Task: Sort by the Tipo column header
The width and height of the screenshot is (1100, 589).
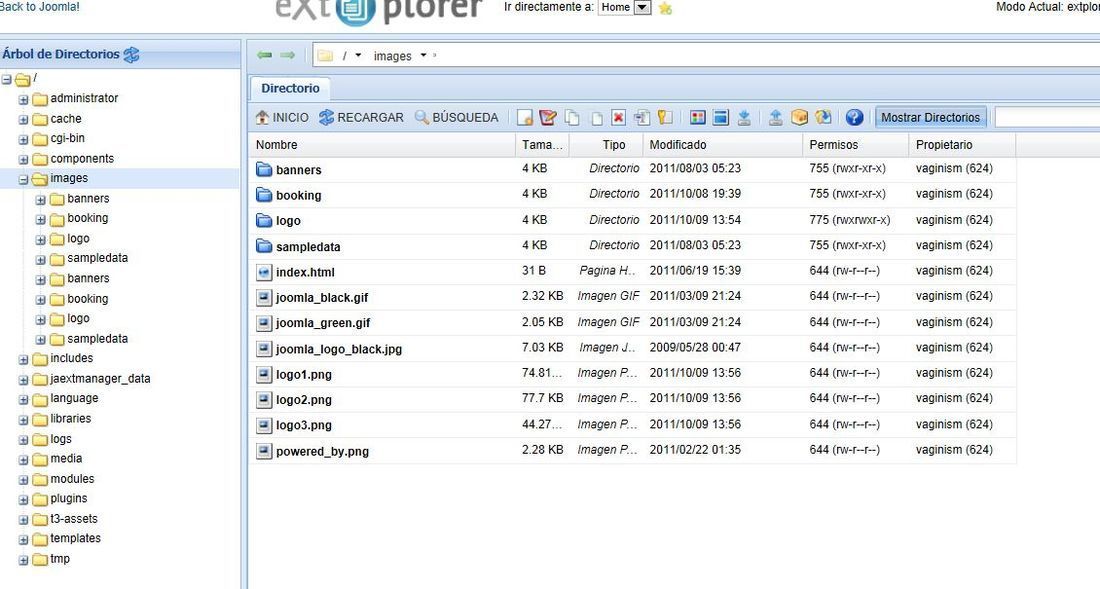Action: tap(607, 144)
